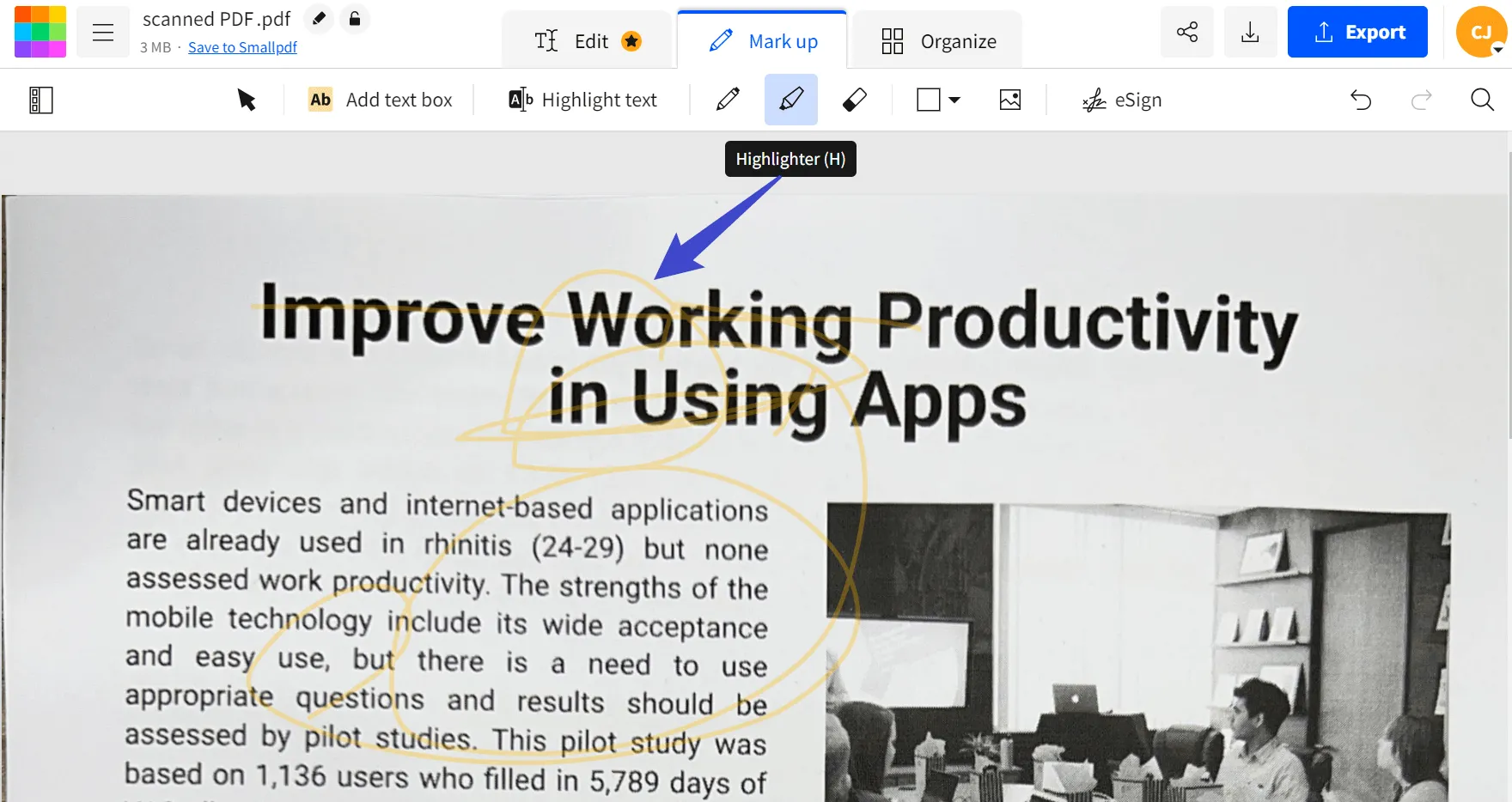Select the eraser tool
The image size is (1512, 802).
coord(855,100)
